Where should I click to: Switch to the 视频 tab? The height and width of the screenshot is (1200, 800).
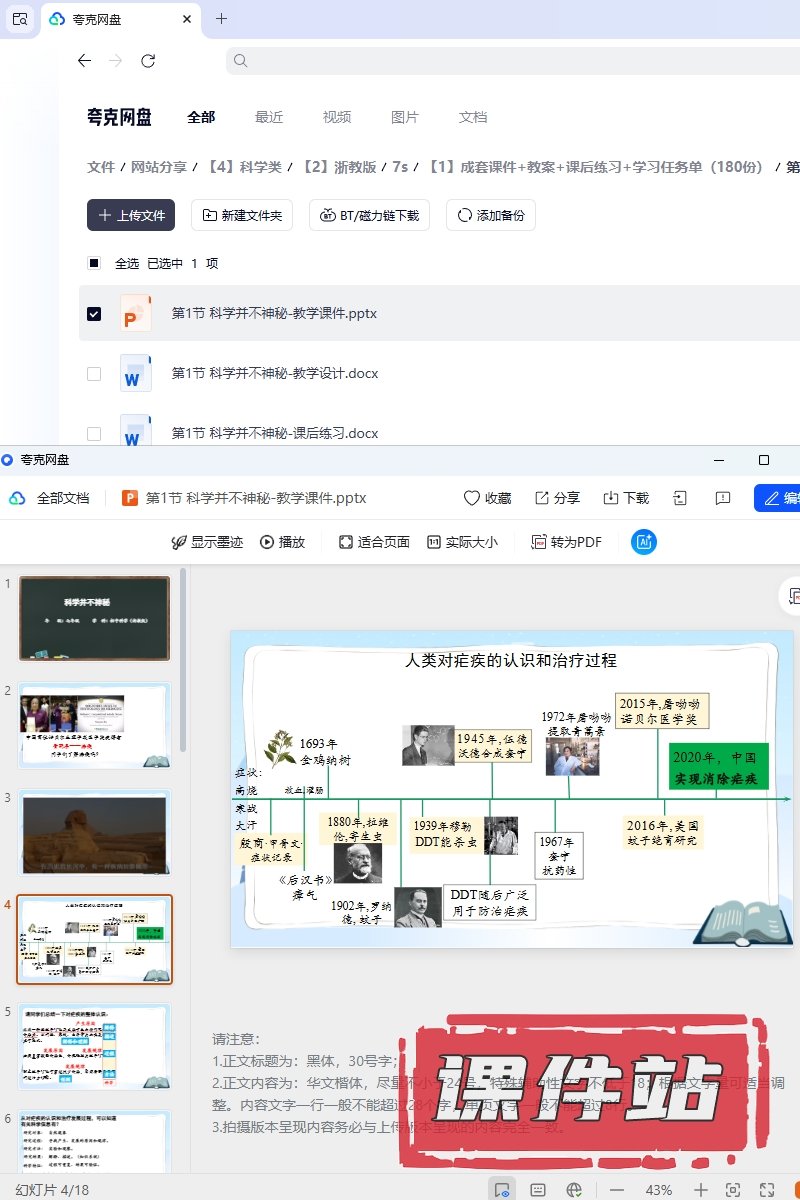pos(337,117)
